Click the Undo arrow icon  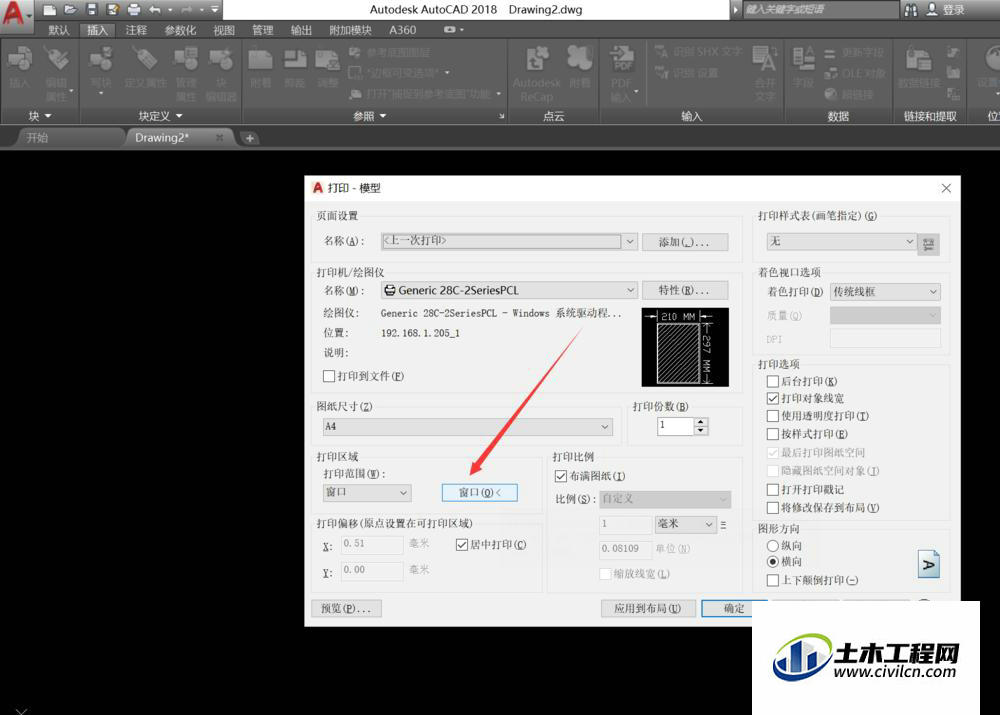pyautogui.click(x=154, y=10)
